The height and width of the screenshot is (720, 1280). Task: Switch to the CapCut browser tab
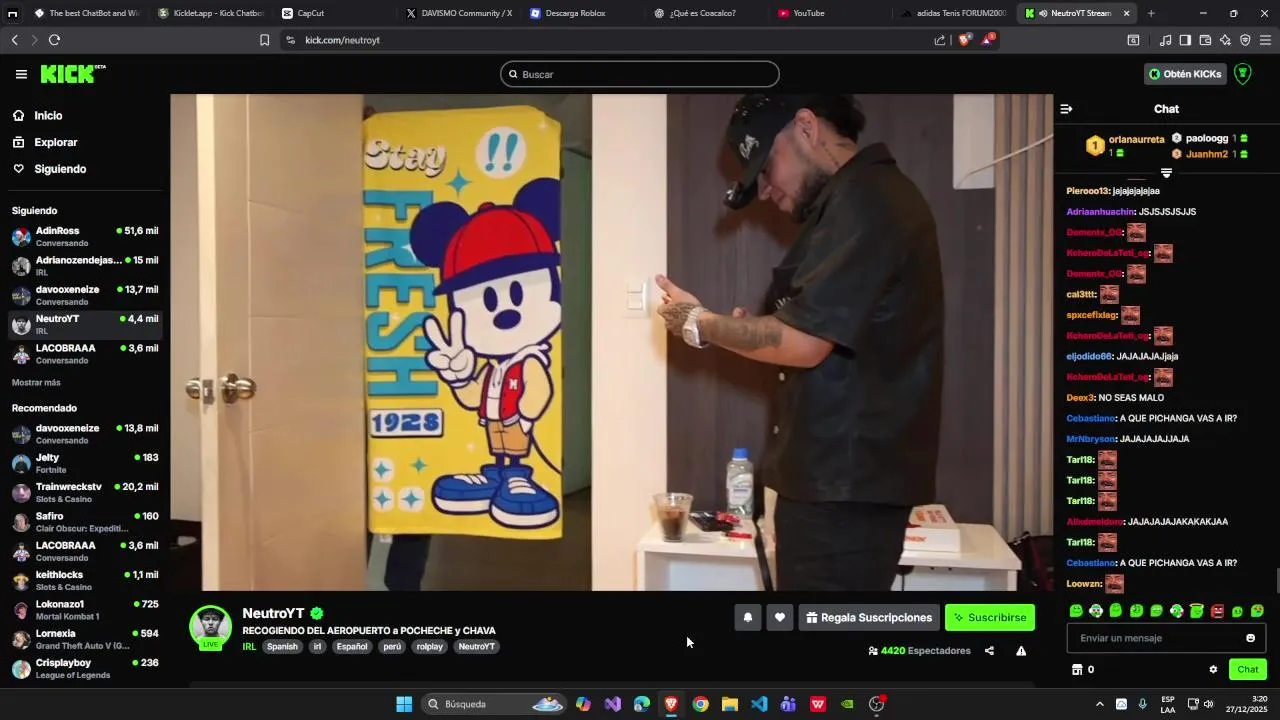pyautogui.click(x=311, y=13)
